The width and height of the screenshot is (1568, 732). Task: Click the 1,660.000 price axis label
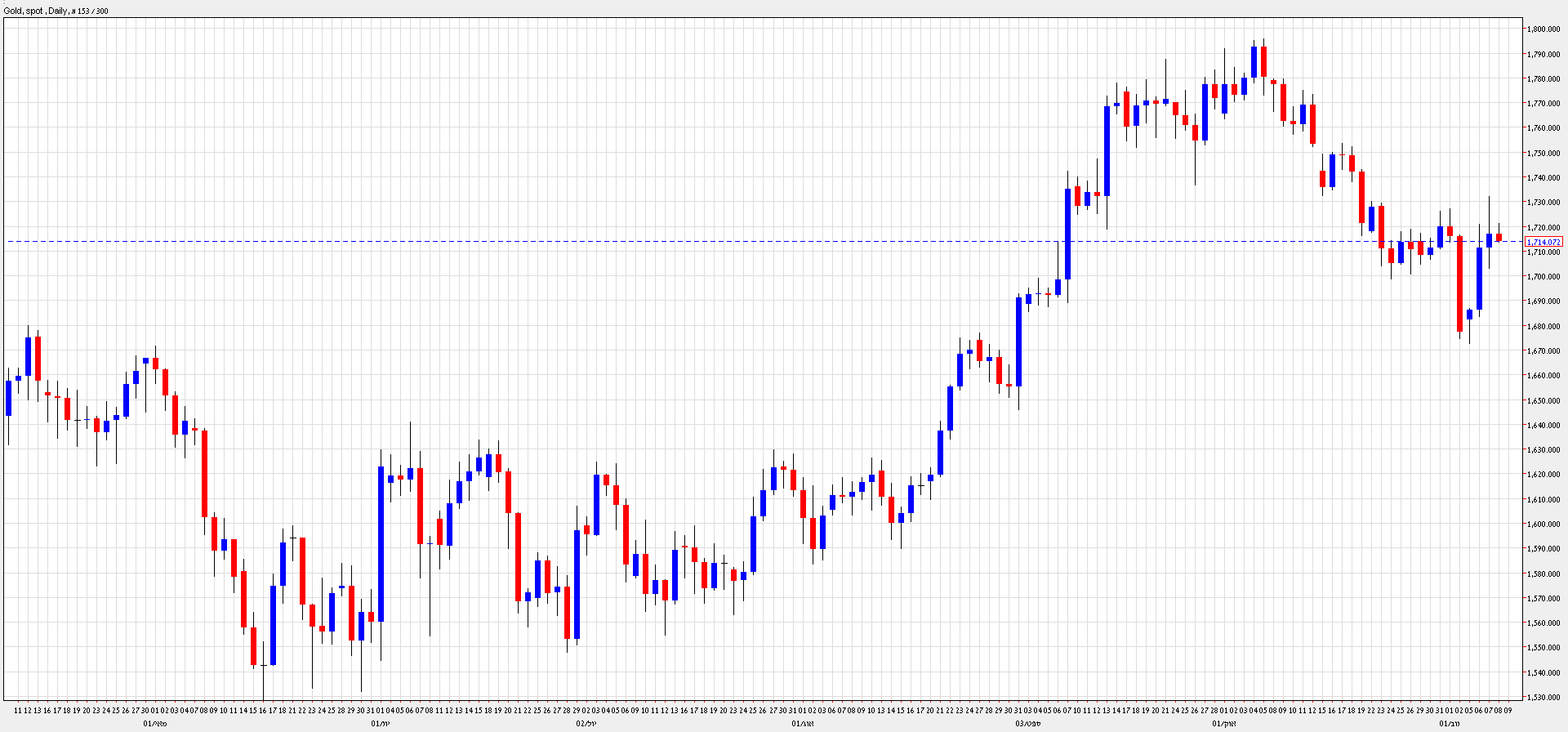click(1543, 376)
